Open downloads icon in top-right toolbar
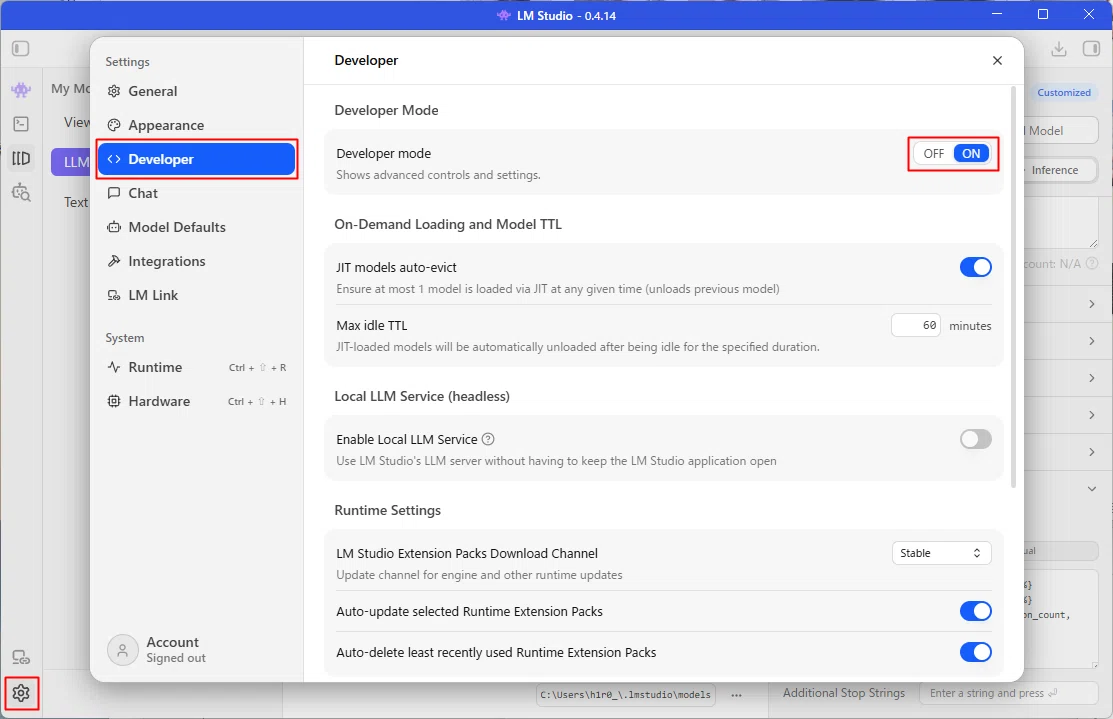Viewport: 1113px width, 719px height. 1058,48
